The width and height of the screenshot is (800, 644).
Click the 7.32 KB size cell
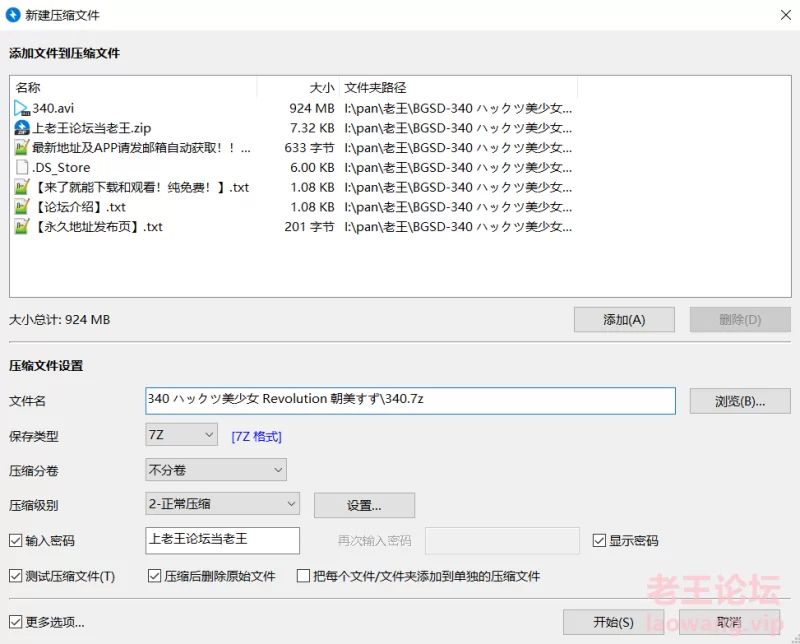312,128
